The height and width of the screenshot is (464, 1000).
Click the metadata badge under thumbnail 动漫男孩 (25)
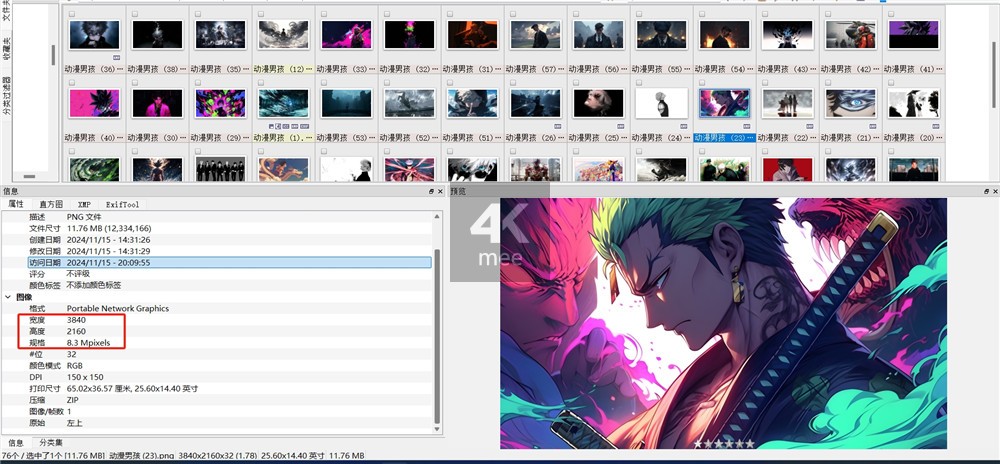pos(621,126)
